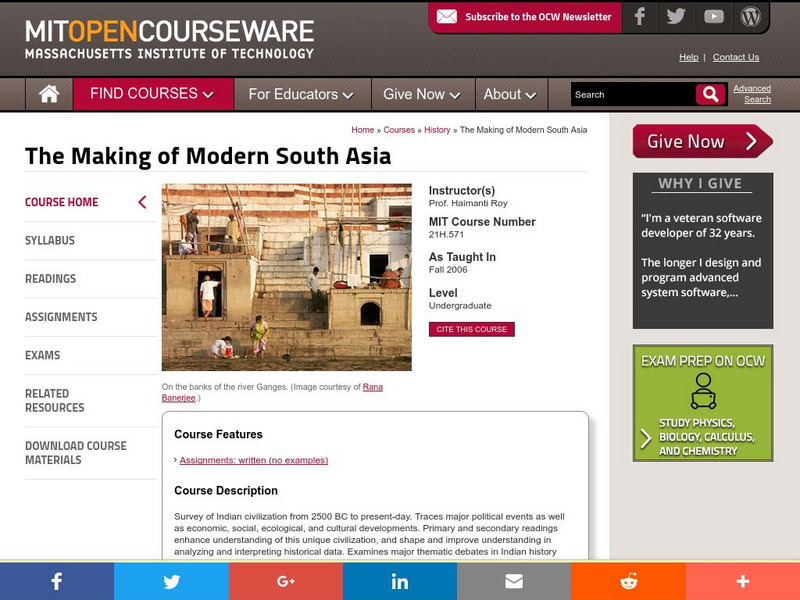800x600 pixels.
Task: Expand the About menu
Action: pos(510,94)
